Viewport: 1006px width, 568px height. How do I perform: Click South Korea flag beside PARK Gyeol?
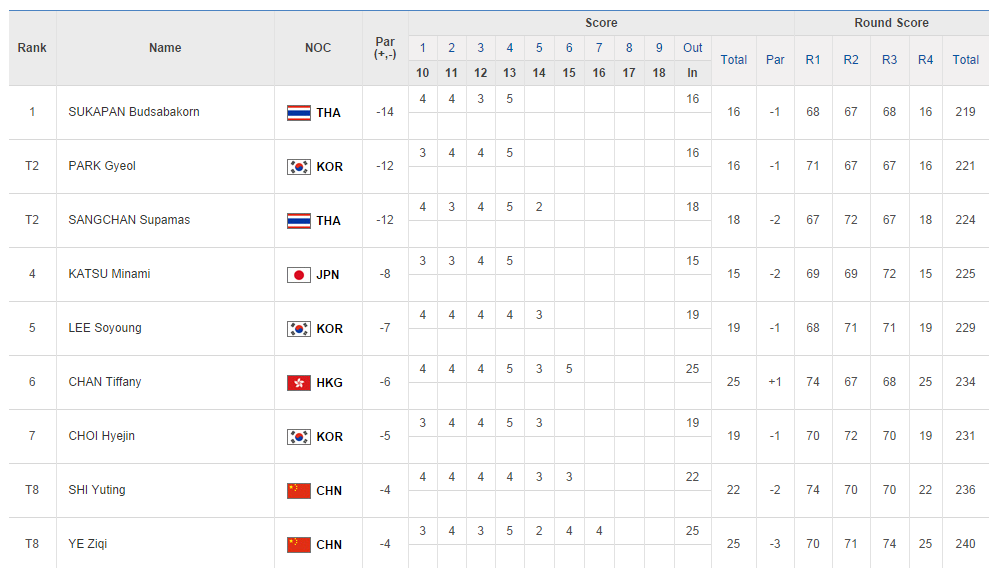point(298,167)
